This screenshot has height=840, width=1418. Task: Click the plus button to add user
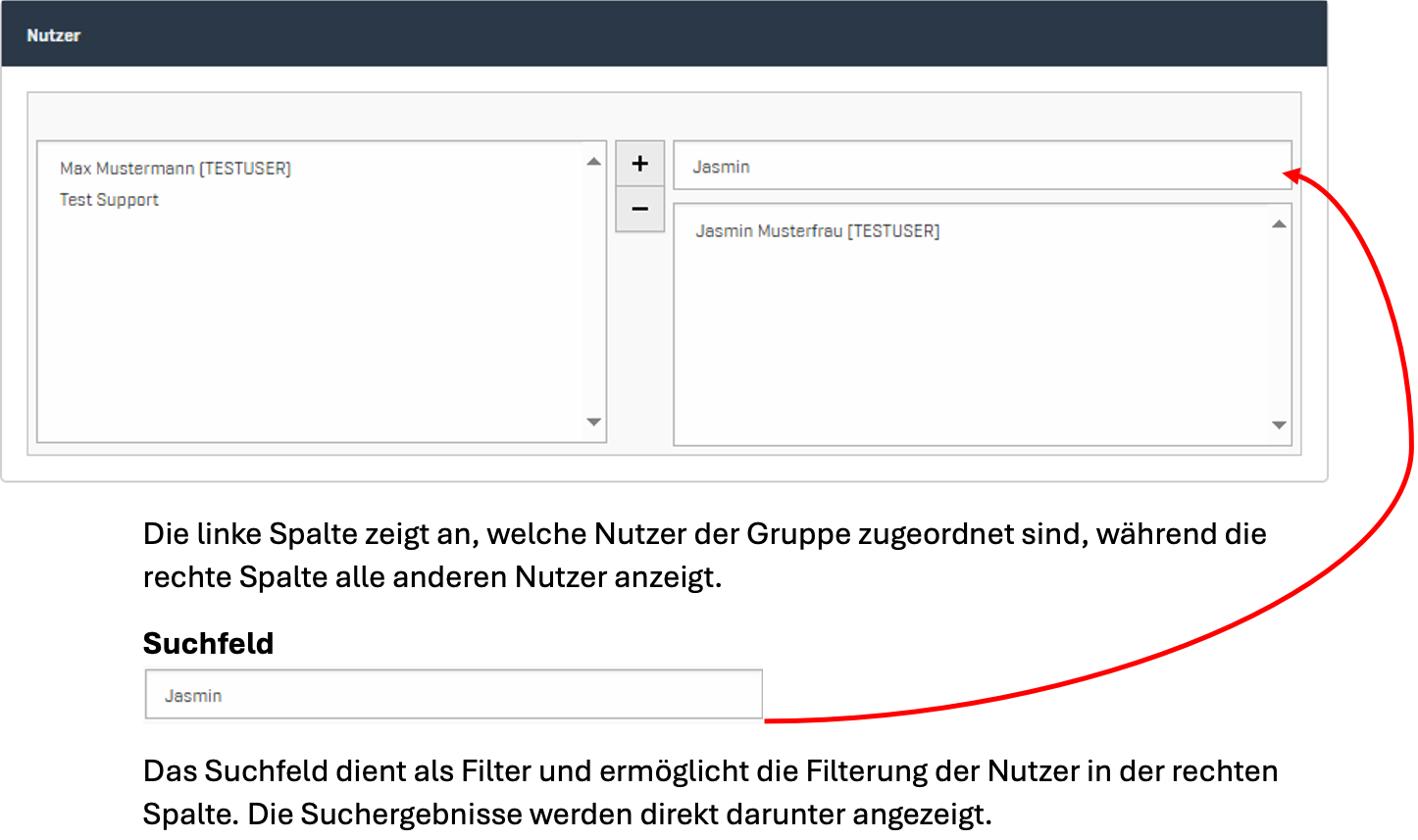pos(639,164)
